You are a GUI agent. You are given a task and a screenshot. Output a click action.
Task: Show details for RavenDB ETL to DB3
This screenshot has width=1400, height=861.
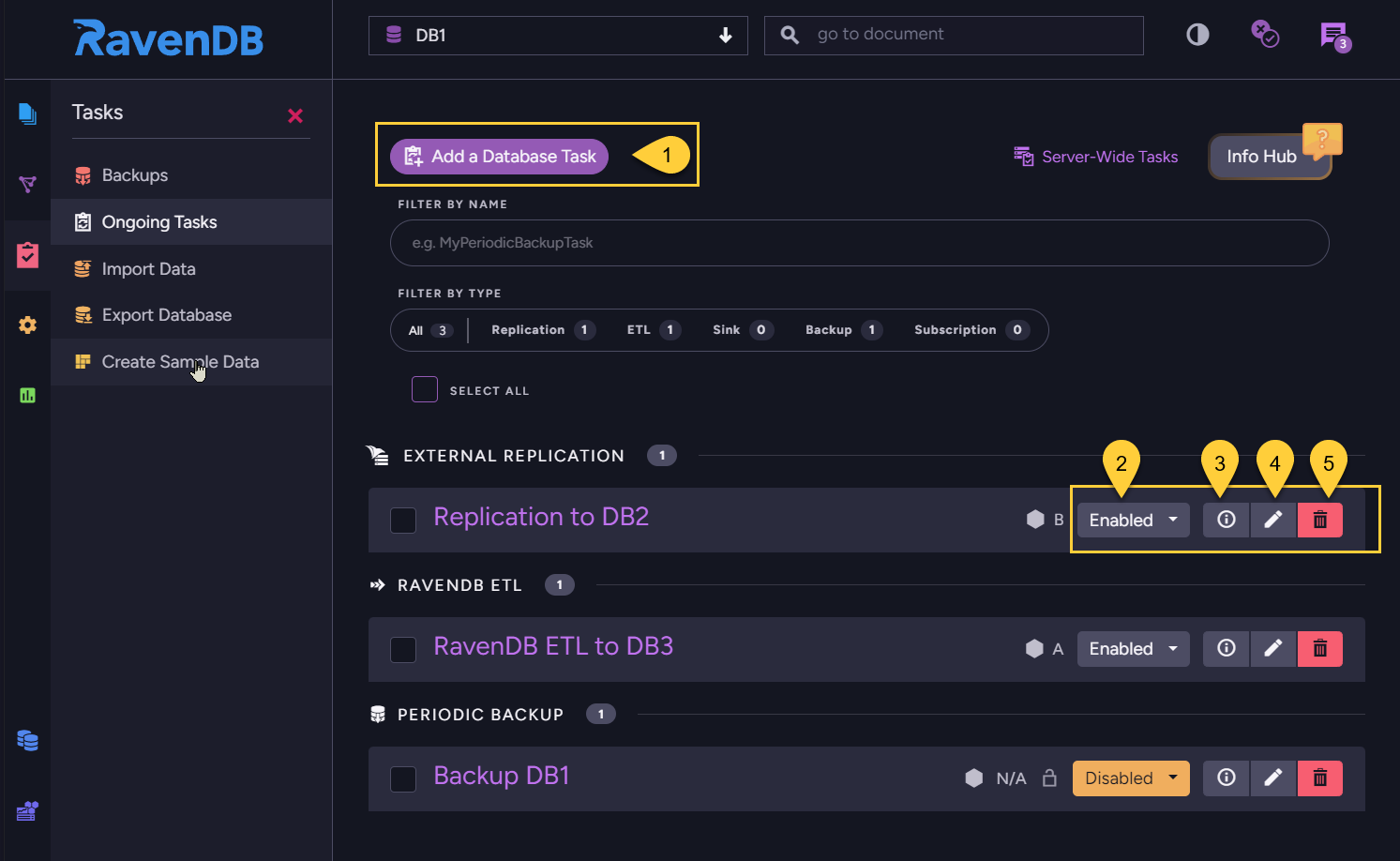pos(1226,648)
